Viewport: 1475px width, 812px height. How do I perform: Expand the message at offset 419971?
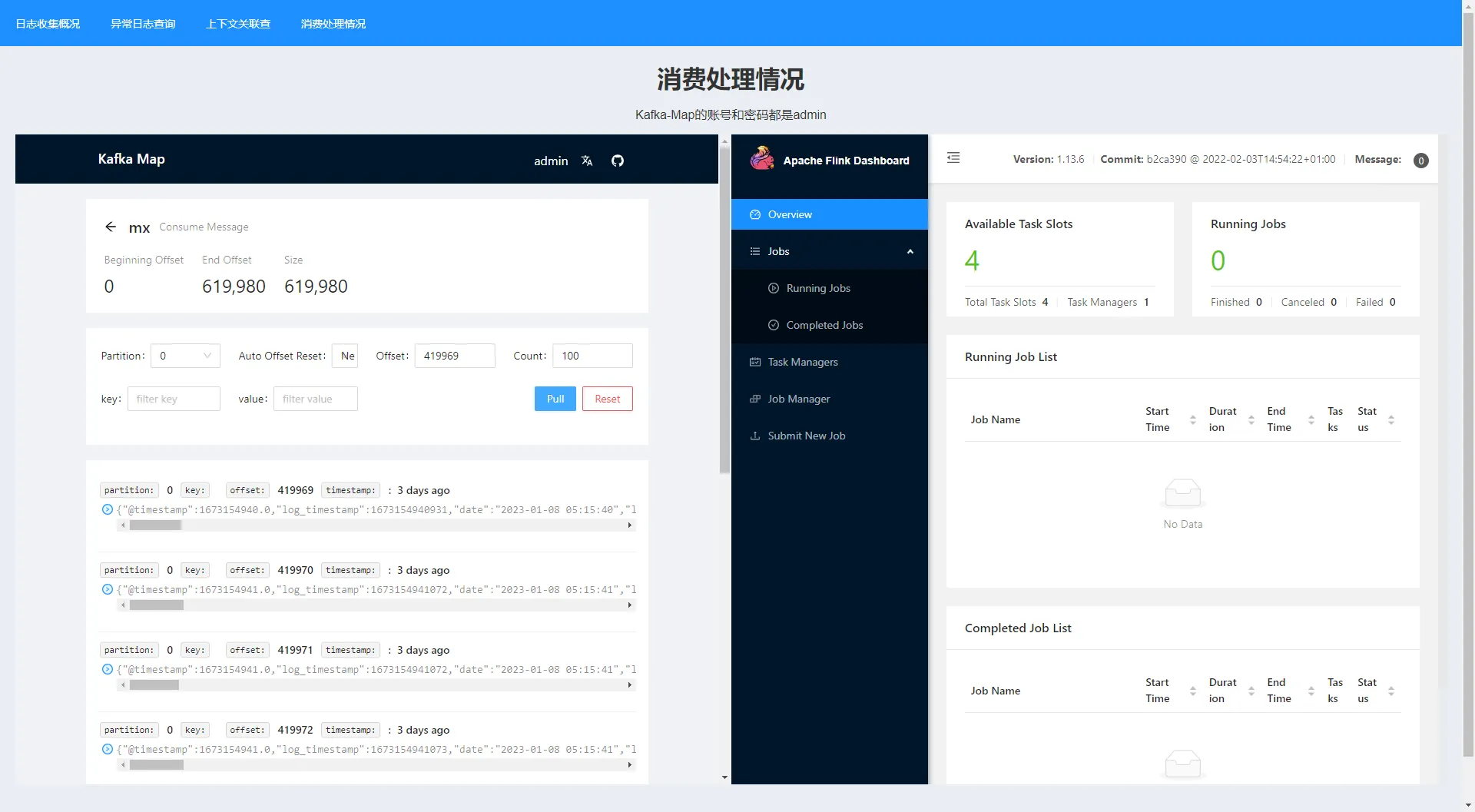[x=108, y=669]
